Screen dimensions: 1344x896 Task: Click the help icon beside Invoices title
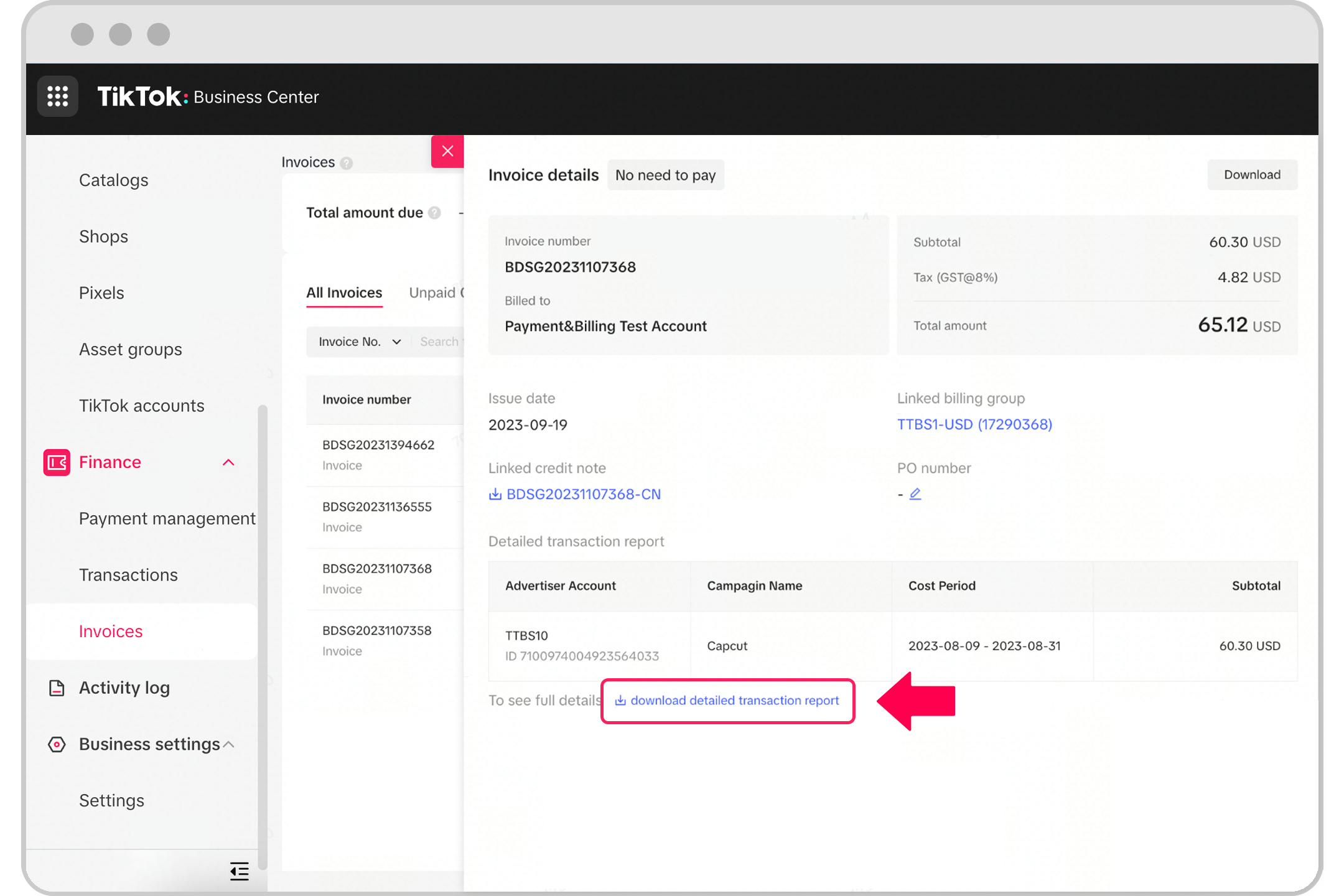point(347,163)
